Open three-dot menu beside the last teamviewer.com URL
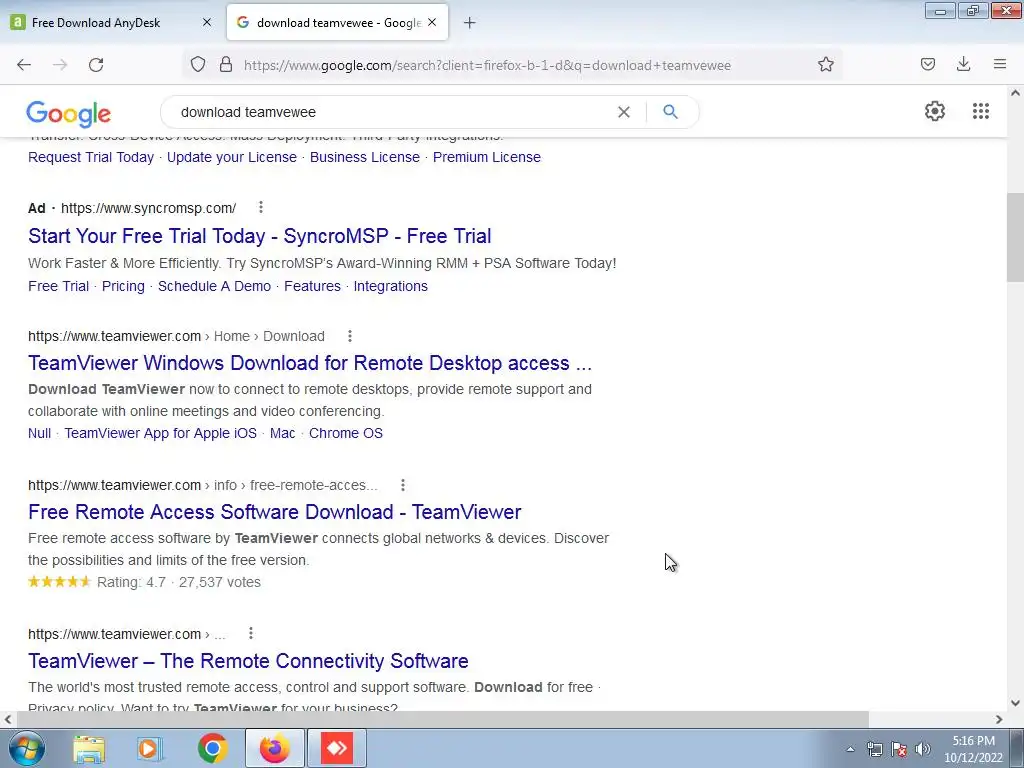The height and width of the screenshot is (768, 1024). pyautogui.click(x=251, y=633)
